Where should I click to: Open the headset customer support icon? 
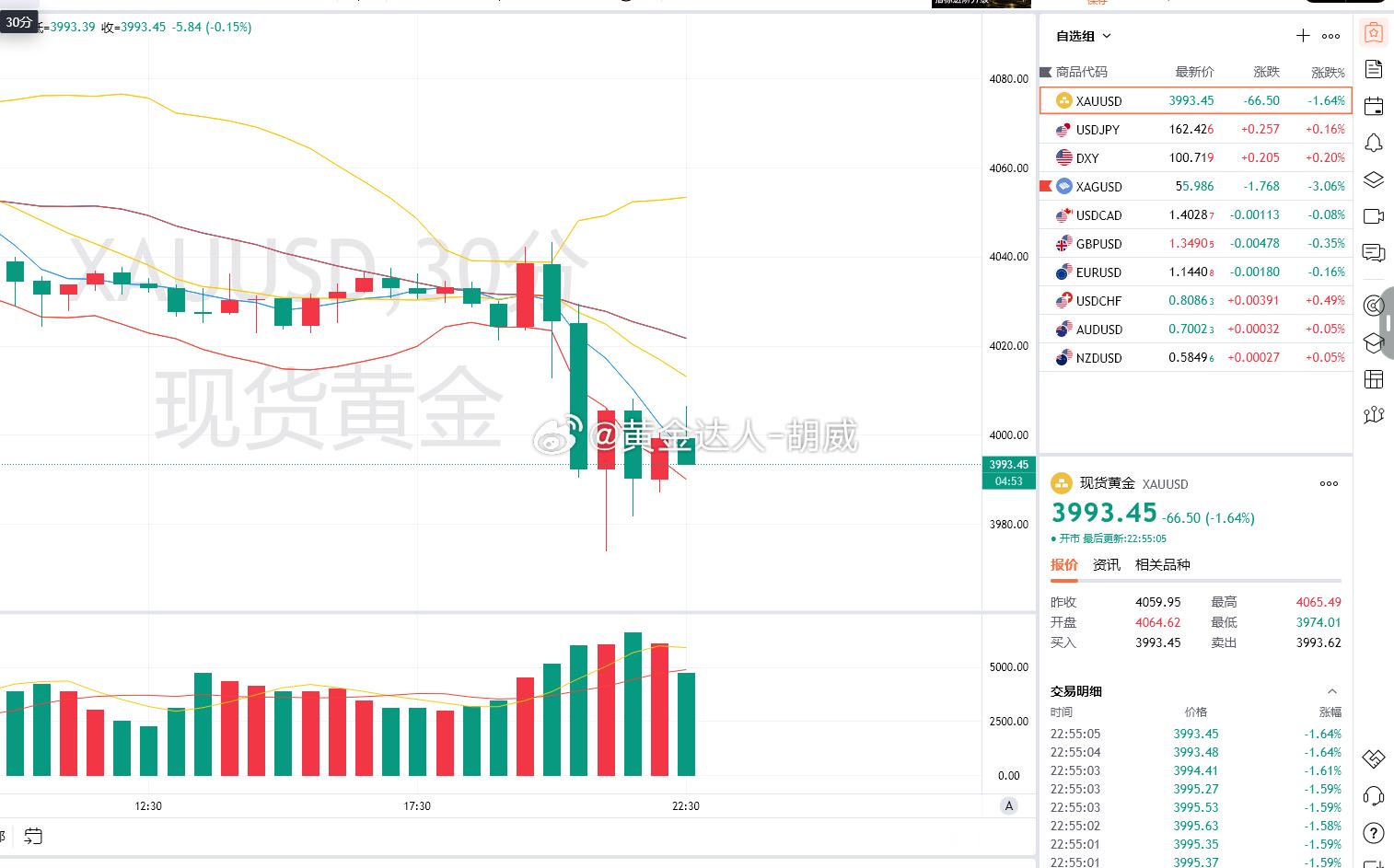pyautogui.click(x=1374, y=796)
